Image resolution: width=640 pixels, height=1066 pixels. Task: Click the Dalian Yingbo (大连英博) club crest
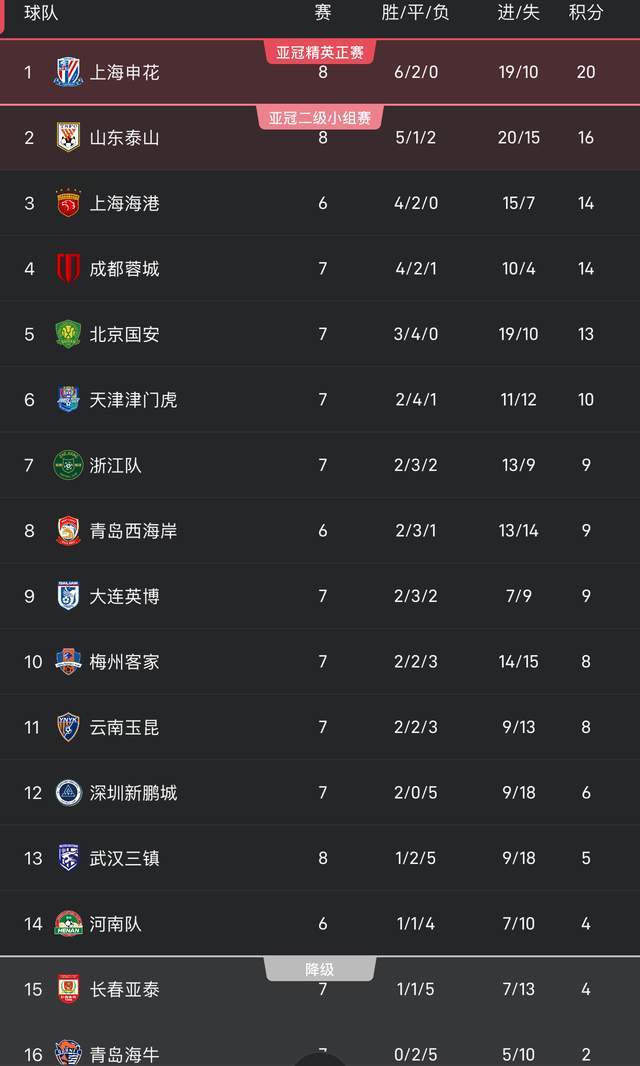pyautogui.click(x=68, y=596)
